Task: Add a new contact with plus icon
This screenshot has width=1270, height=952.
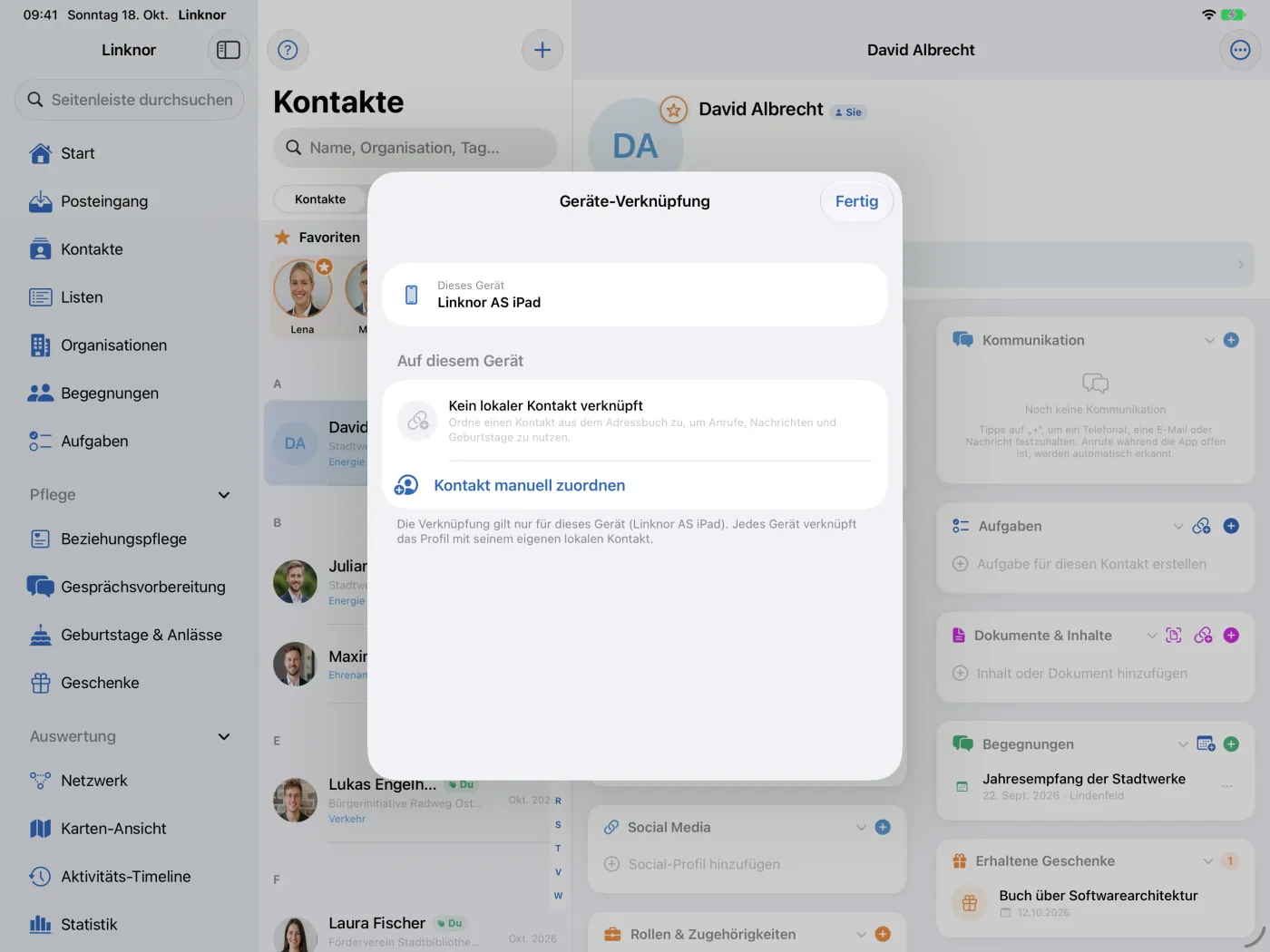Action: tap(542, 50)
